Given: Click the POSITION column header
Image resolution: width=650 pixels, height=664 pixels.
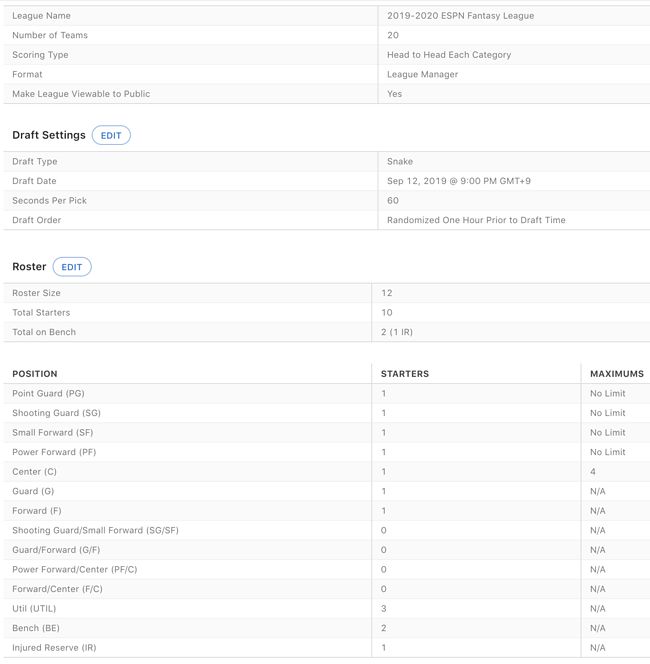Looking at the screenshot, I should point(35,374).
